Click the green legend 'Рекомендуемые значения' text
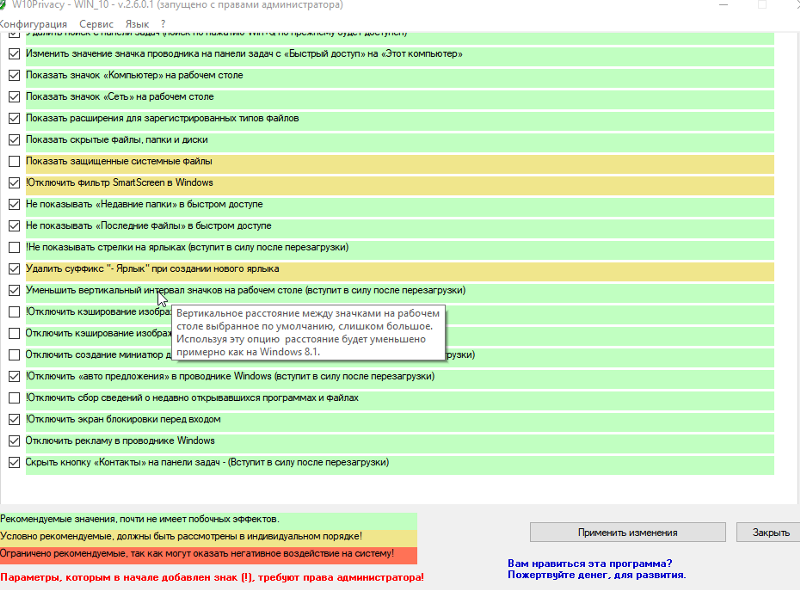The image size is (800, 590). 140,519
